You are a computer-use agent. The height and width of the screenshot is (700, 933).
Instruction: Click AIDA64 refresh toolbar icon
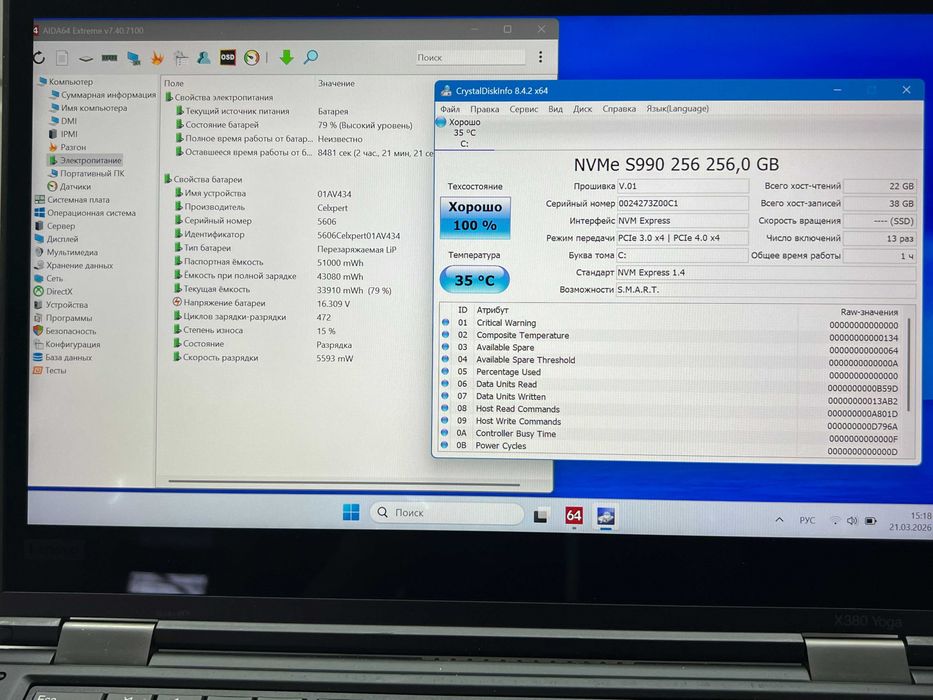pyautogui.click(x=39, y=57)
